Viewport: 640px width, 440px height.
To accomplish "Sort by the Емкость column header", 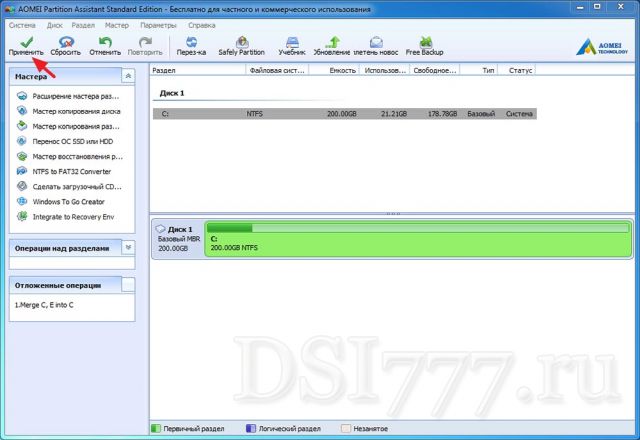I will (x=334, y=70).
